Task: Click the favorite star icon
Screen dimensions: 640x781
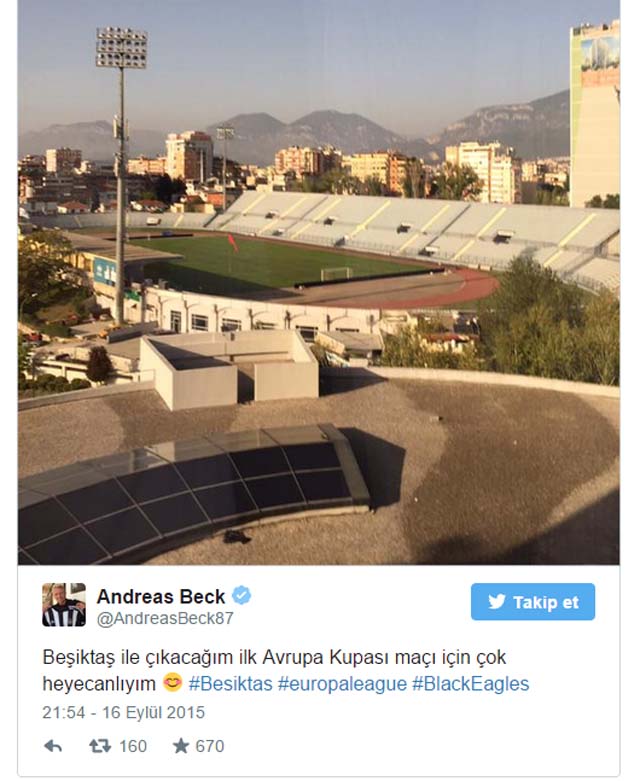Action: coord(181,746)
